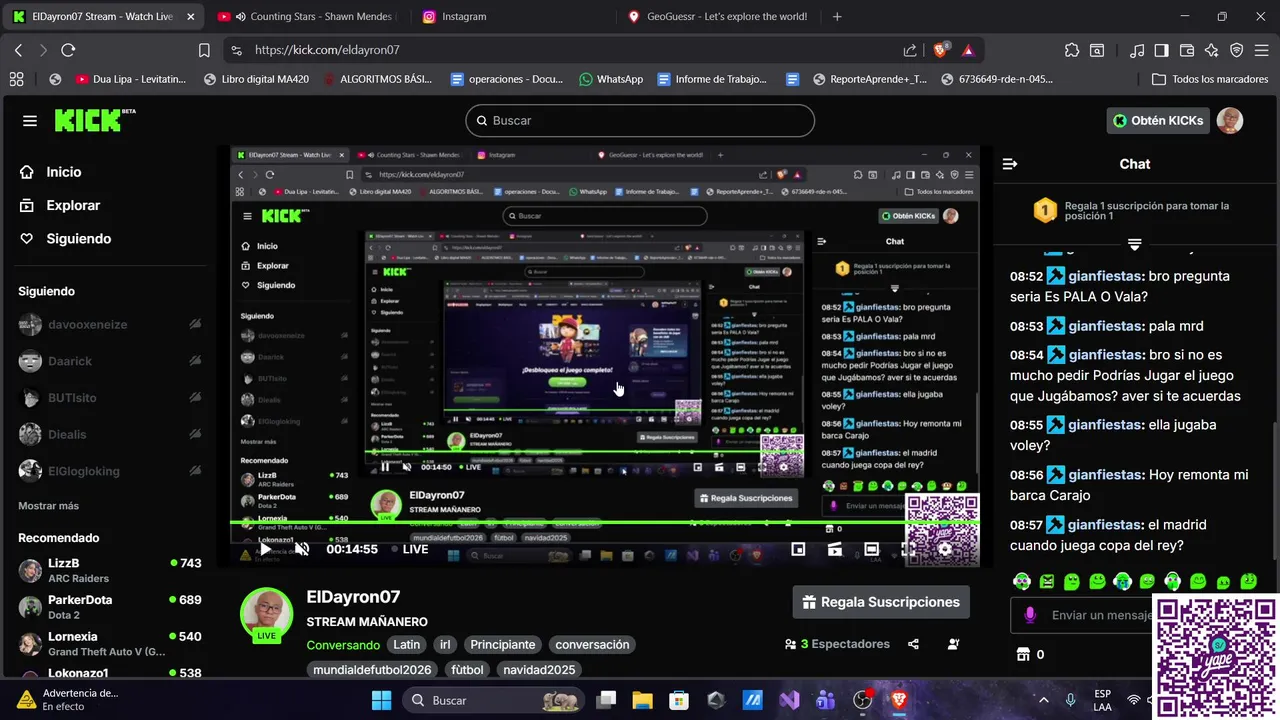Open Brave VPN shield icon
This screenshot has width=1280, height=720.
click(1236, 50)
